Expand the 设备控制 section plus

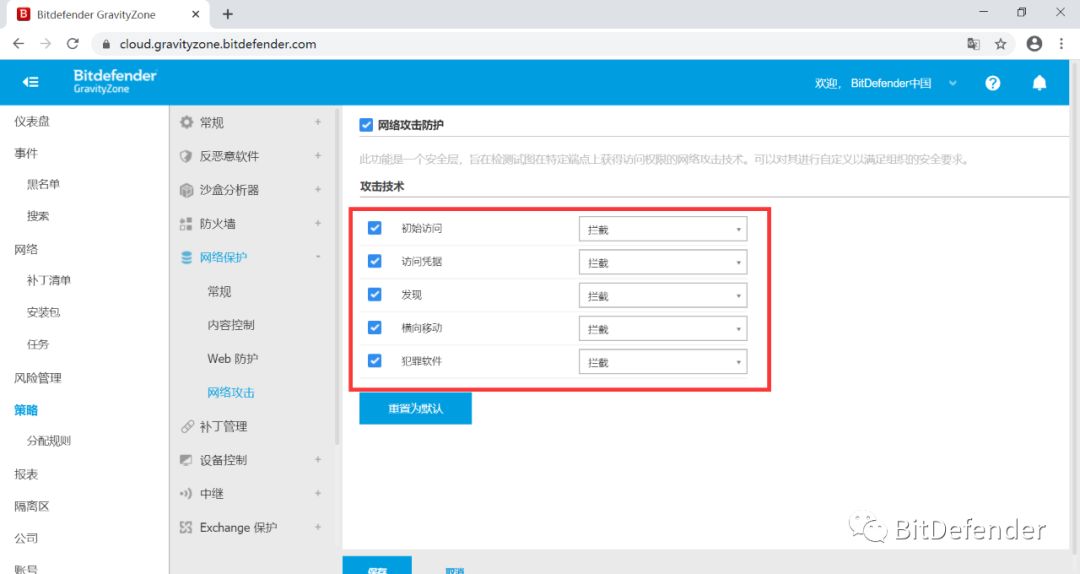pyautogui.click(x=318, y=459)
